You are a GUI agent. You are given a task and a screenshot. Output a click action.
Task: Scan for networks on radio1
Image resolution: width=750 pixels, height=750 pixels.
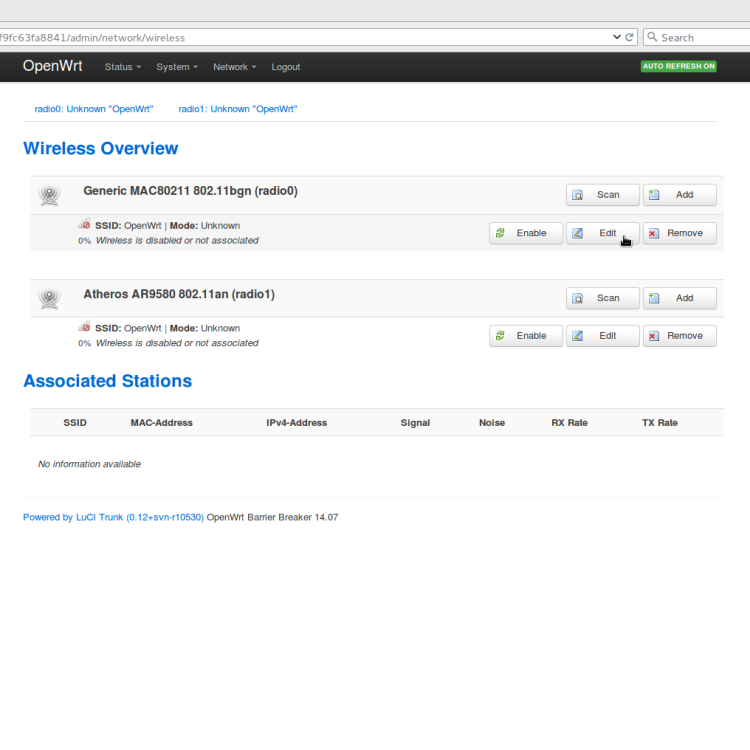pyautogui.click(x=603, y=298)
